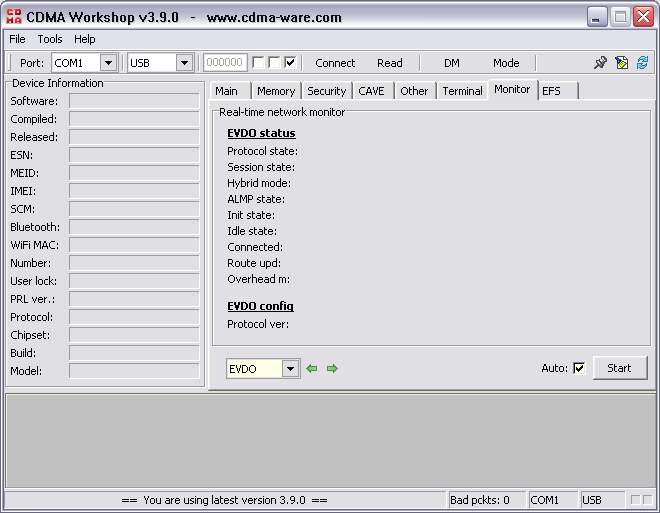Click the Connect button

pos(335,63)
